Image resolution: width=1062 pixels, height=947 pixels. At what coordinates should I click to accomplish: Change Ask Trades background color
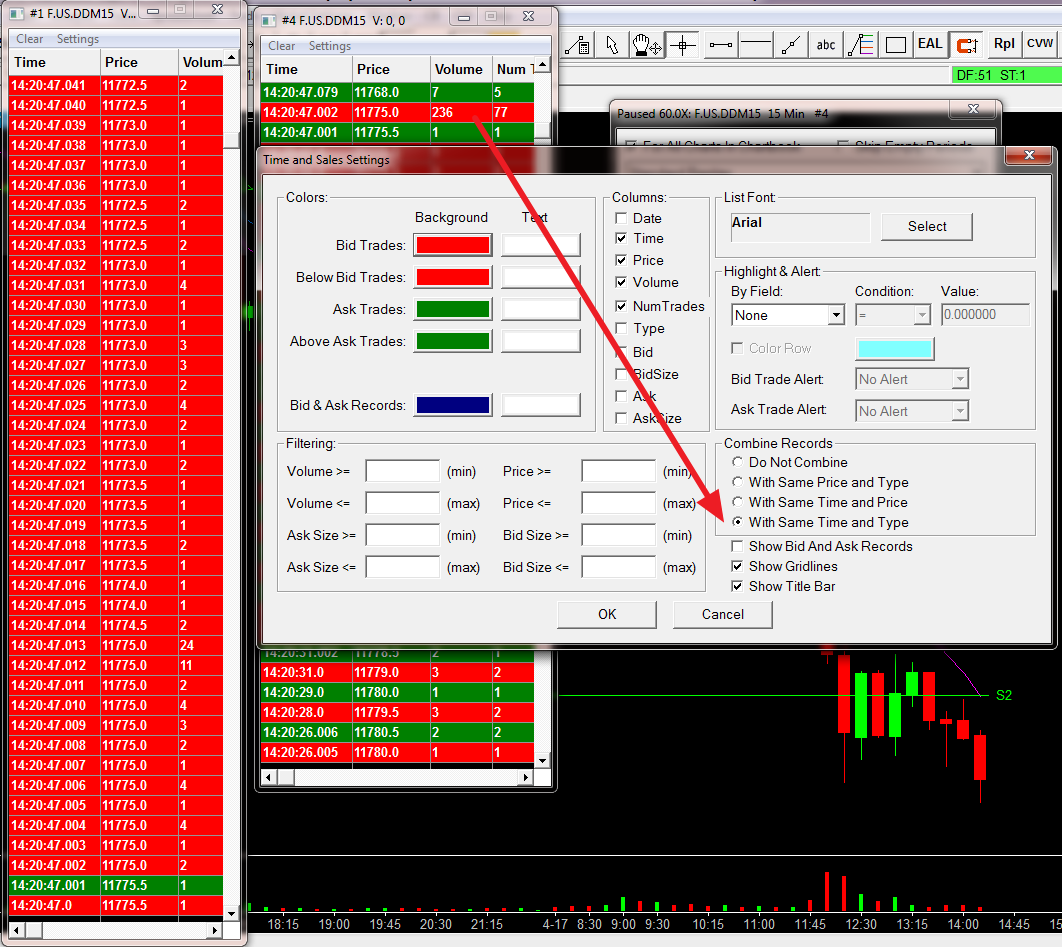coord(452,310)
